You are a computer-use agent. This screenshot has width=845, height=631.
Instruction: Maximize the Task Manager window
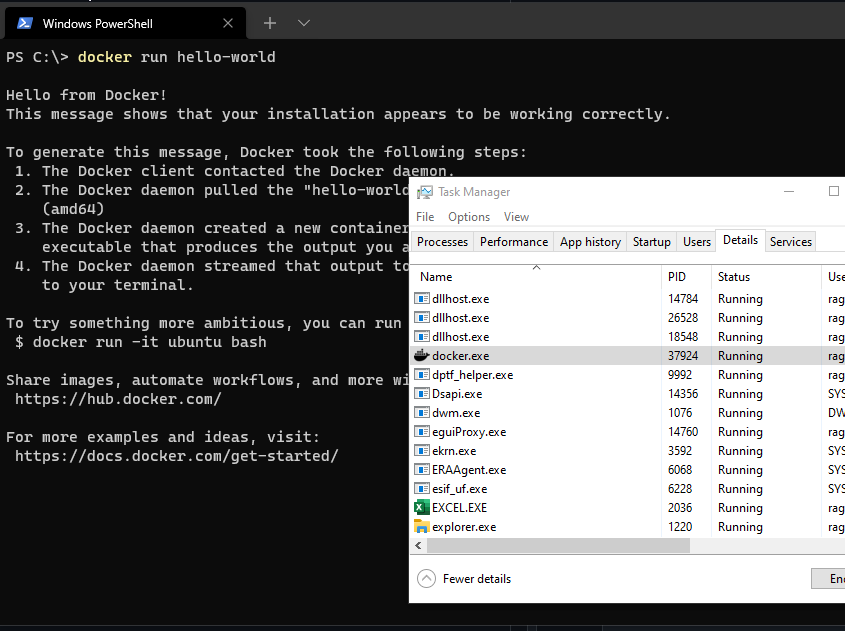834,191
